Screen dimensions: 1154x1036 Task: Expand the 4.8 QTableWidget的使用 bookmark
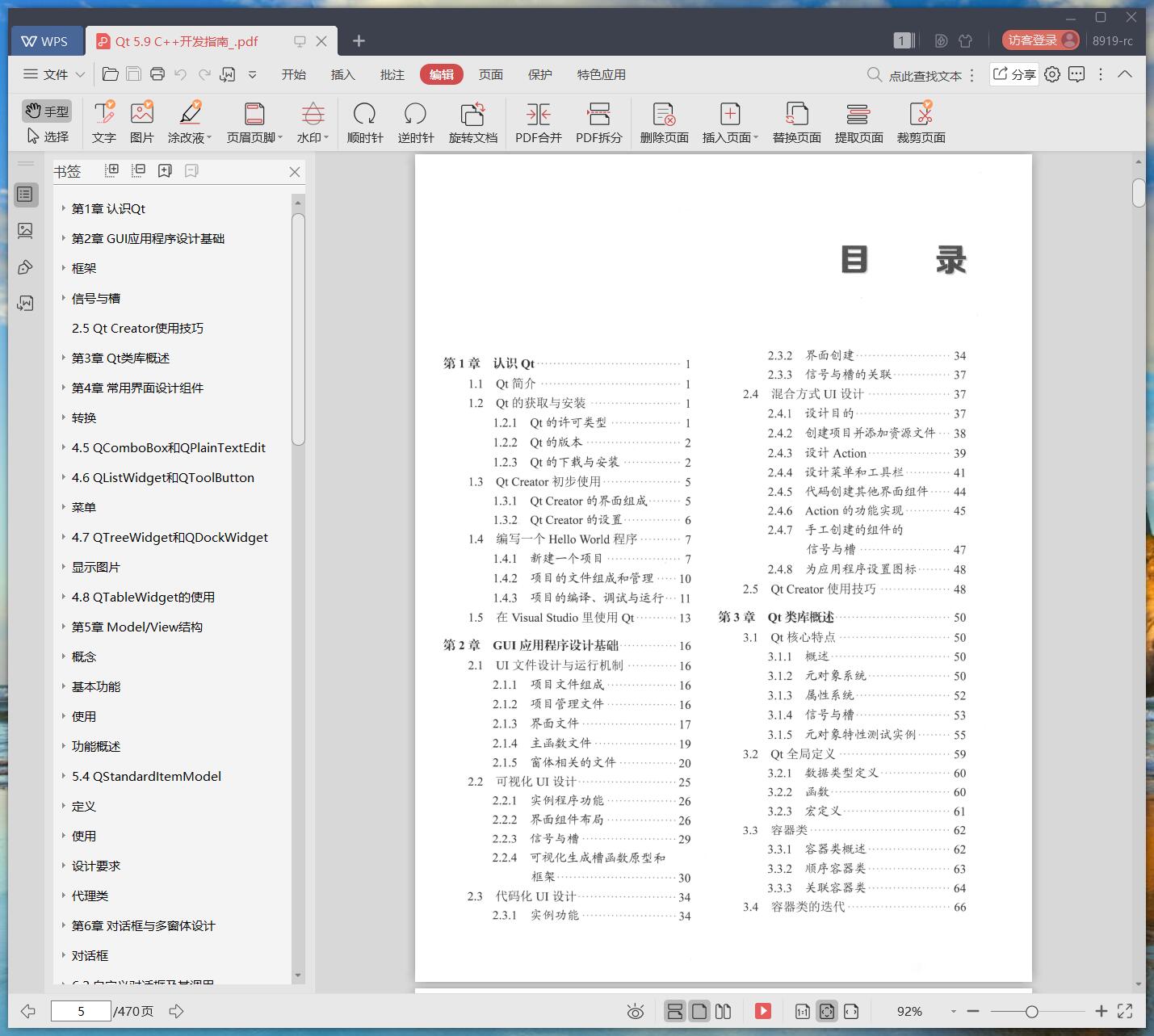[x=63, y=597]
